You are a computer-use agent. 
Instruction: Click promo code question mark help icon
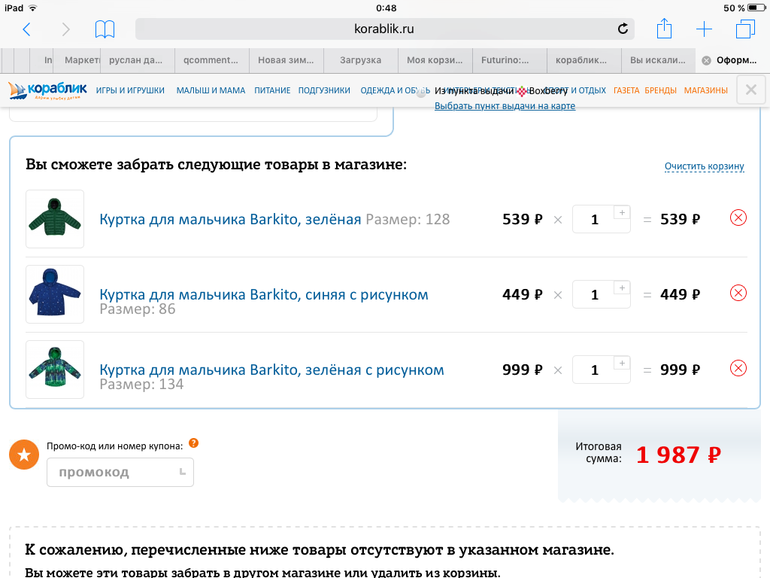pos(194,443)
